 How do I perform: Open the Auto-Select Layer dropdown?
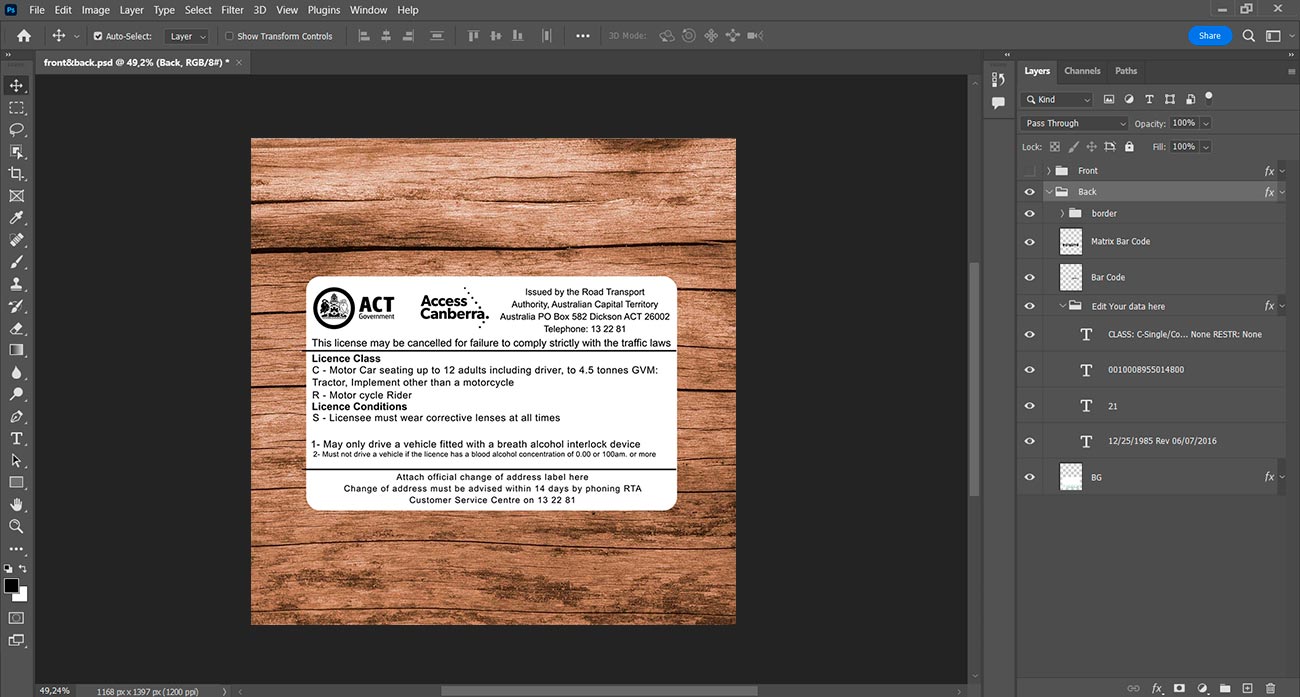coord(187,36)
